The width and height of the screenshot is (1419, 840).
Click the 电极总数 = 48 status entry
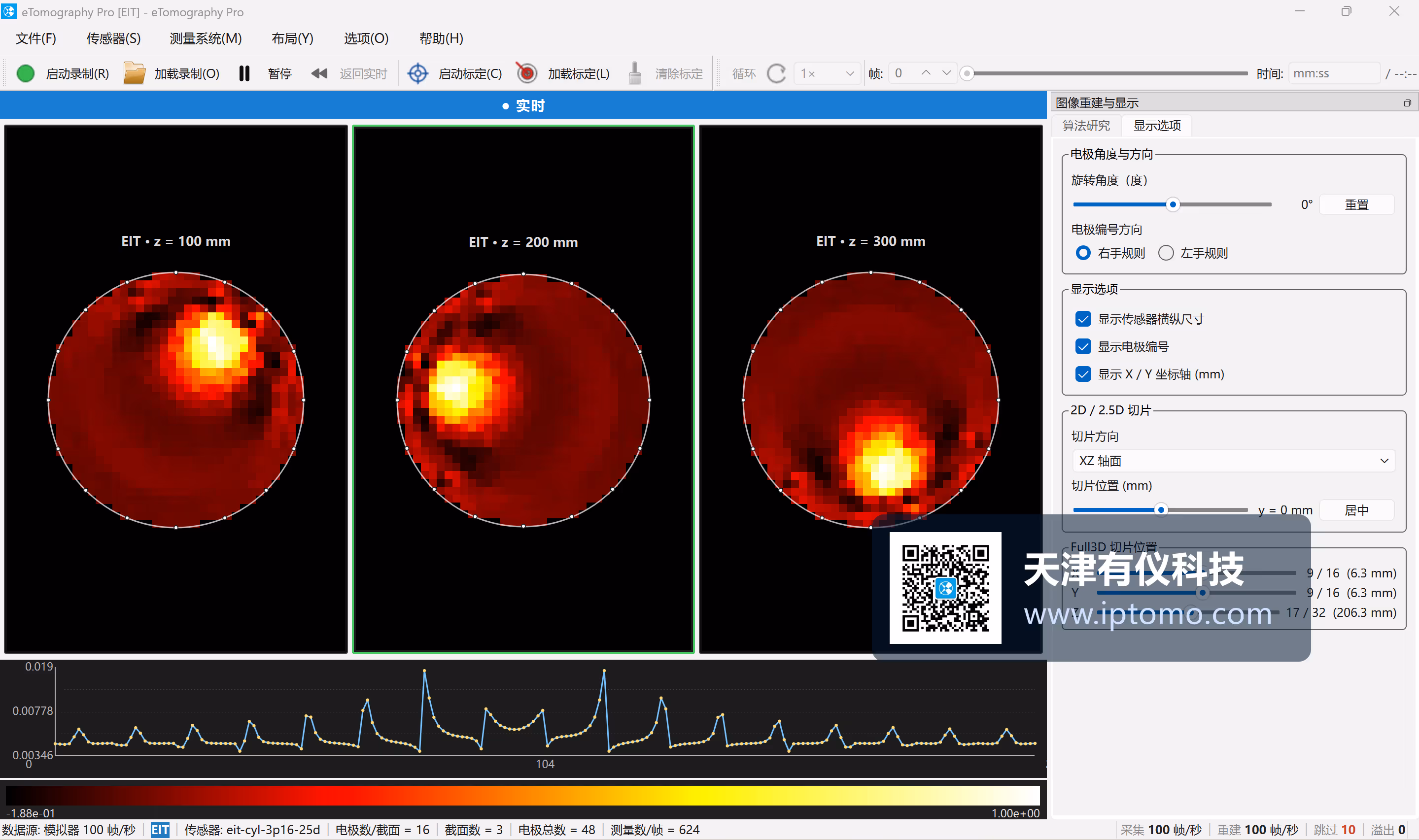[x=556, y=830]
